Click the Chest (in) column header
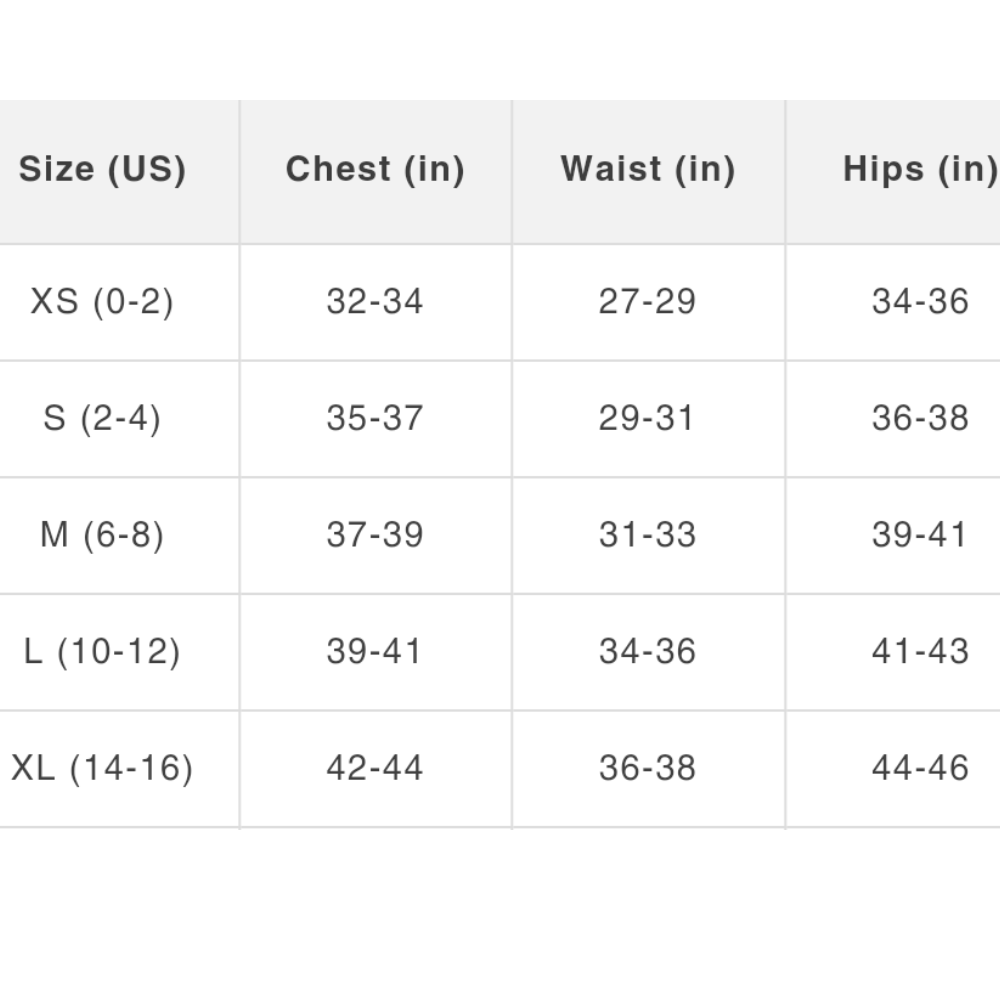1000x1000 pixels. tap(375, 169)
